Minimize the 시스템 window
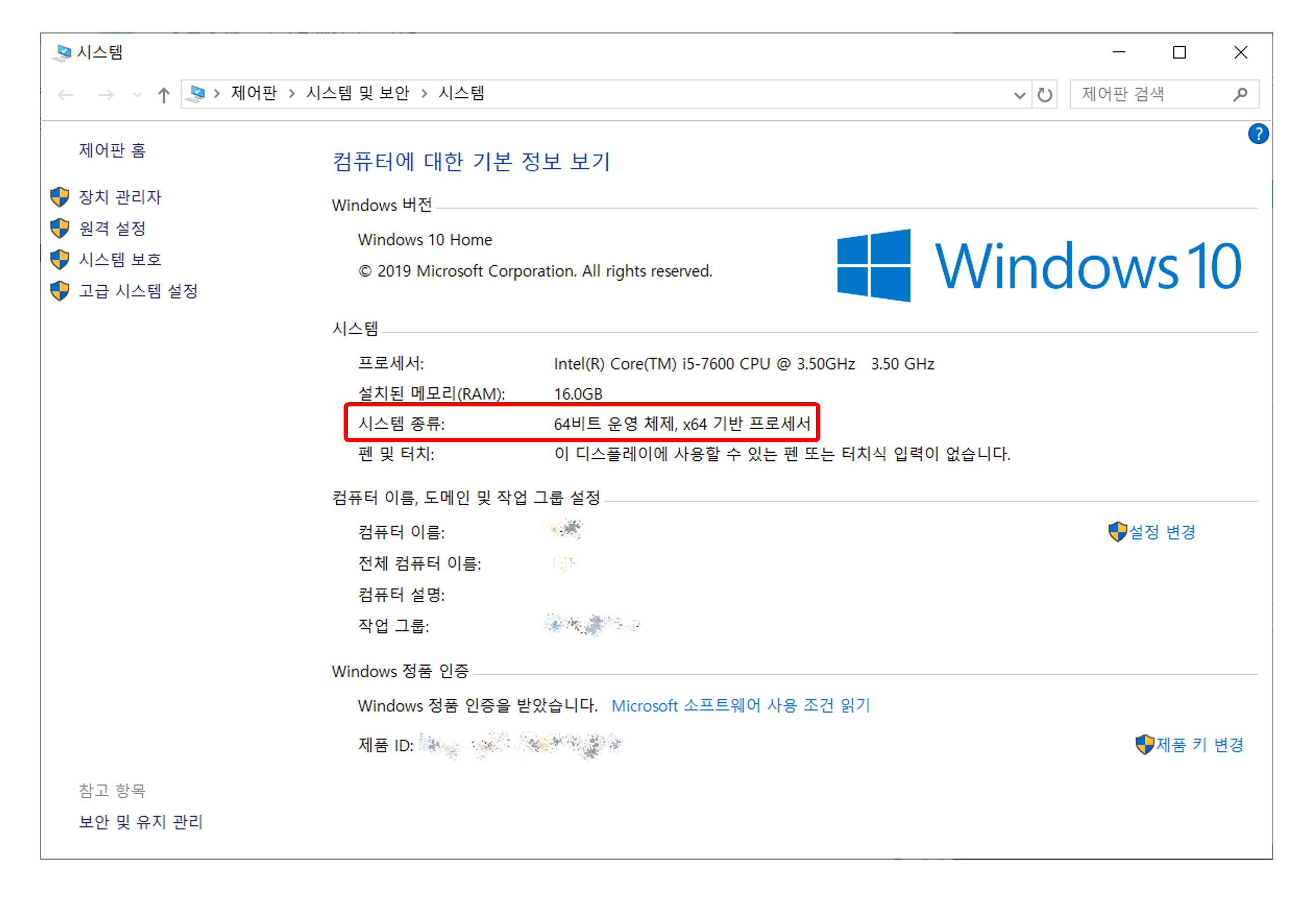Screen dimensions: 1316x900 click(1118, 53)
